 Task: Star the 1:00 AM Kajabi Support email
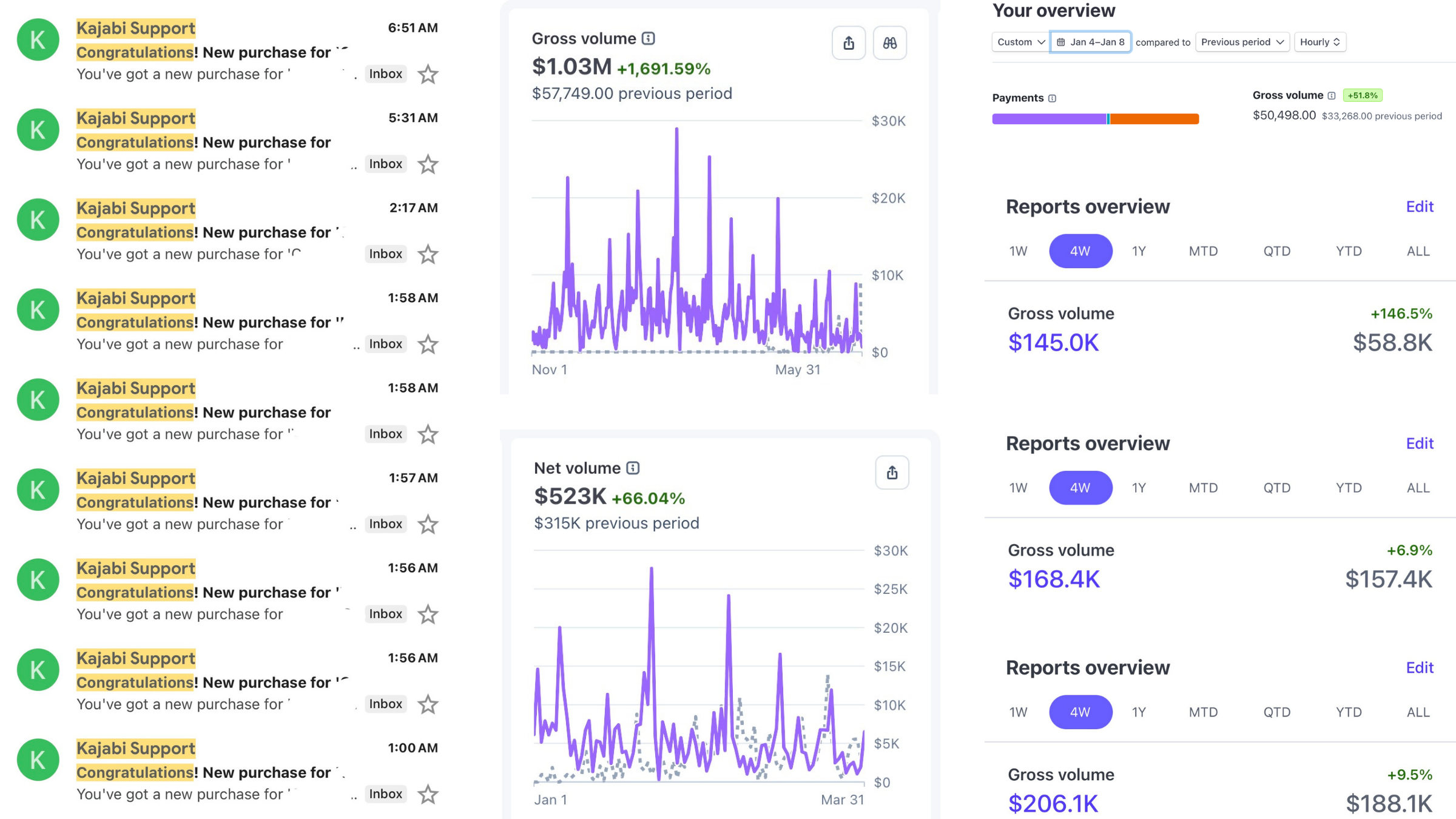(x=428, y=794)
